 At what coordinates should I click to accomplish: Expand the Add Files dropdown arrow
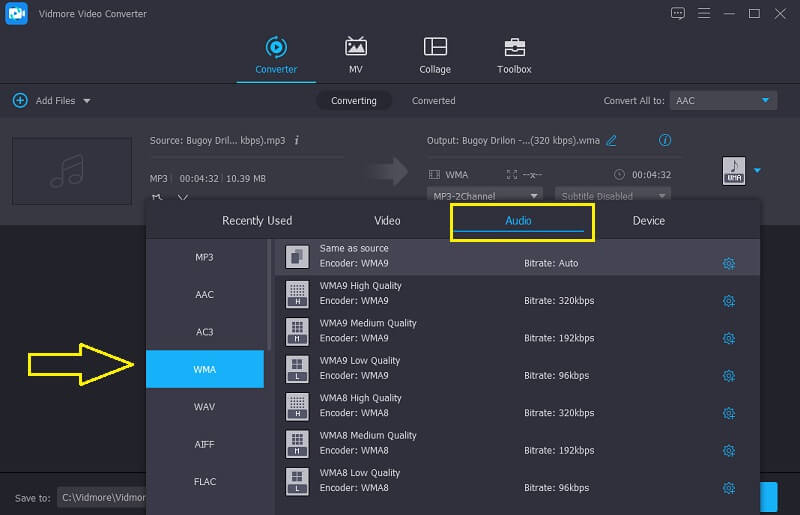coord(87,101)
